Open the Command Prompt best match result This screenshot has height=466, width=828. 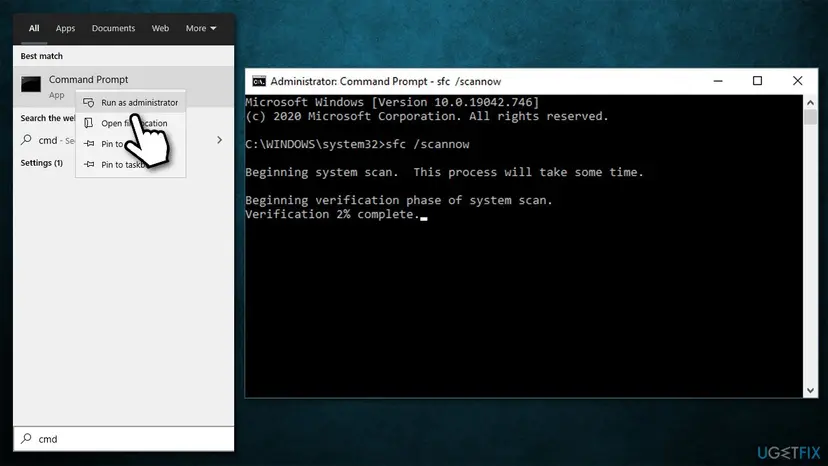pos(124,86)
